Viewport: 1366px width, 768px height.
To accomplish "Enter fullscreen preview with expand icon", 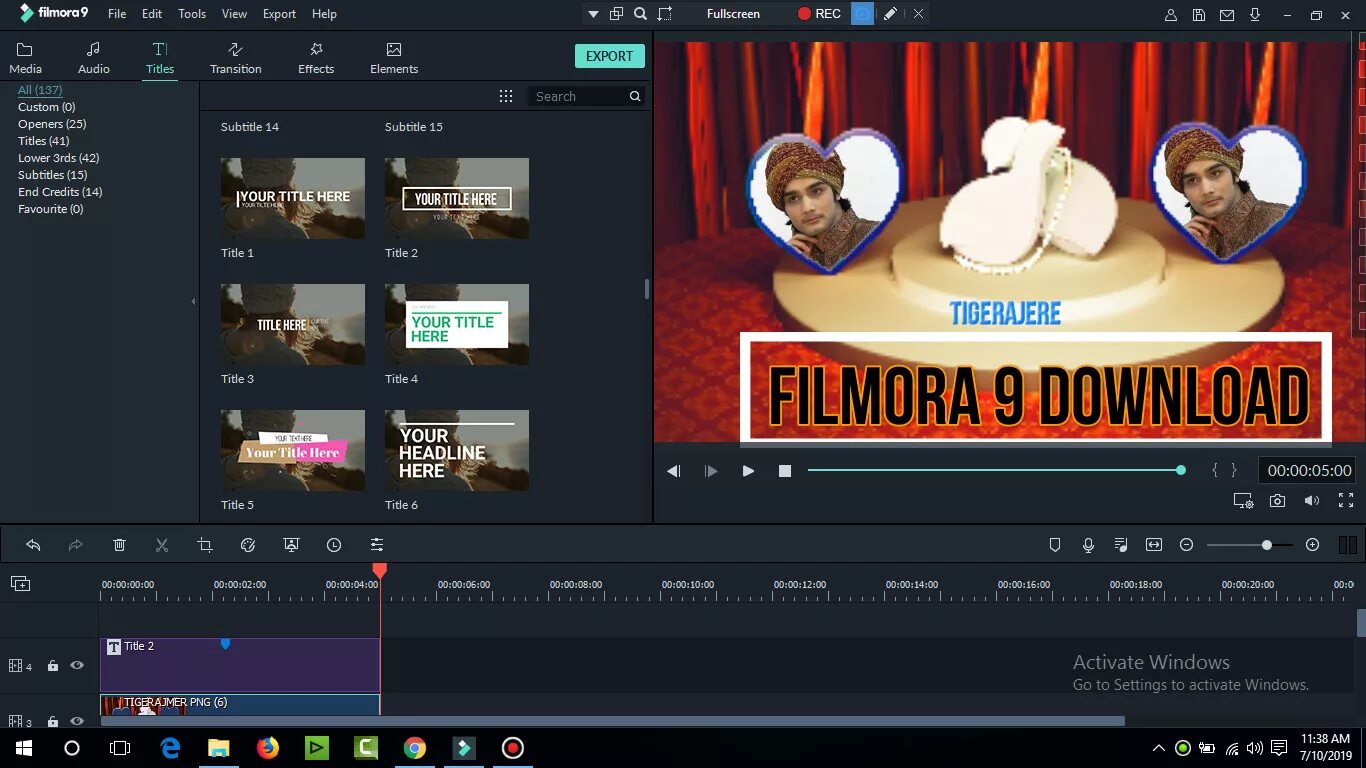I will (x=1346, y=501).
